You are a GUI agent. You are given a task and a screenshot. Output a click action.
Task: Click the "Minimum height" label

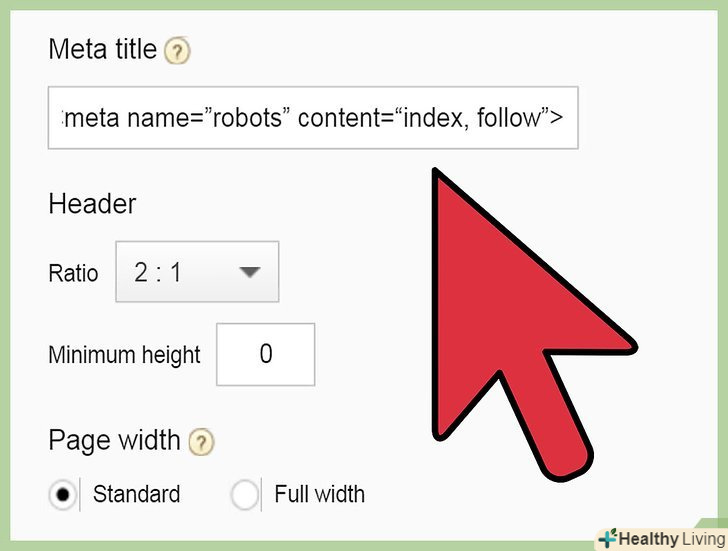click(124, 355)
